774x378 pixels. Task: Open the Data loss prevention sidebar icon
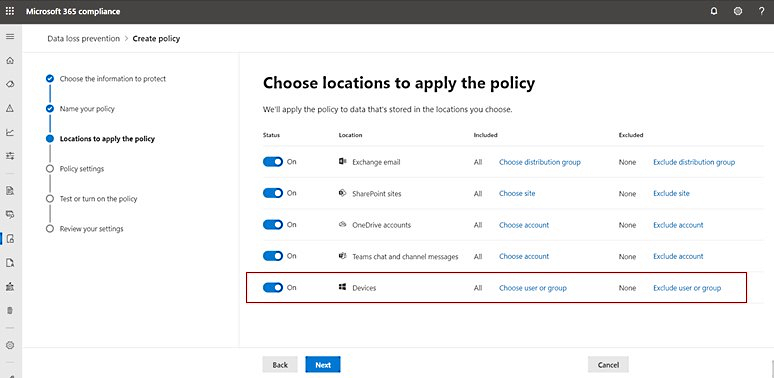[10, 239]
